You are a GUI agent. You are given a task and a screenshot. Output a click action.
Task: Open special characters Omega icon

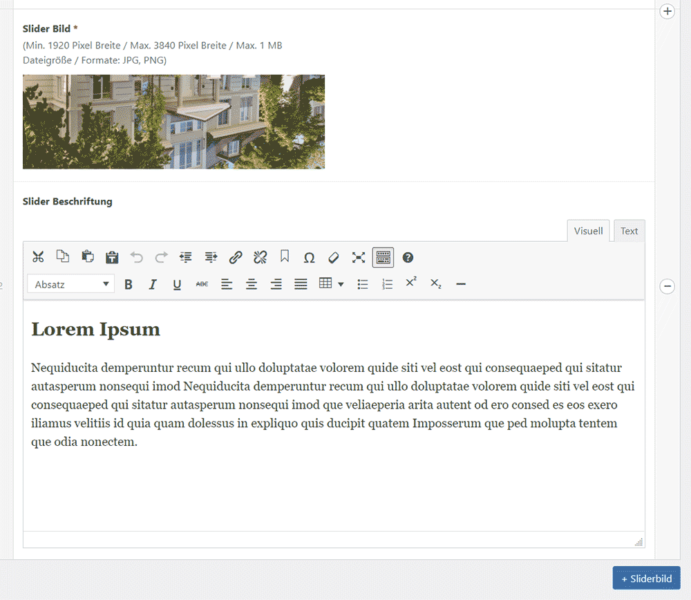[309, 258]
